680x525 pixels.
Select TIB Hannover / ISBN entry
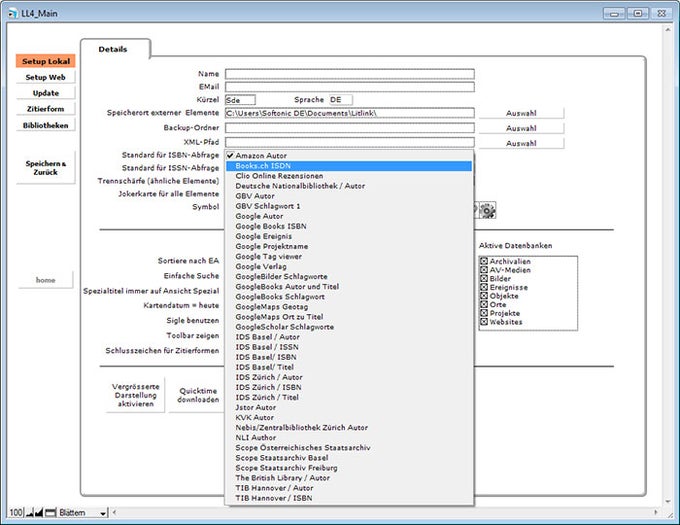pyautogui.click(x=349, y=498)
